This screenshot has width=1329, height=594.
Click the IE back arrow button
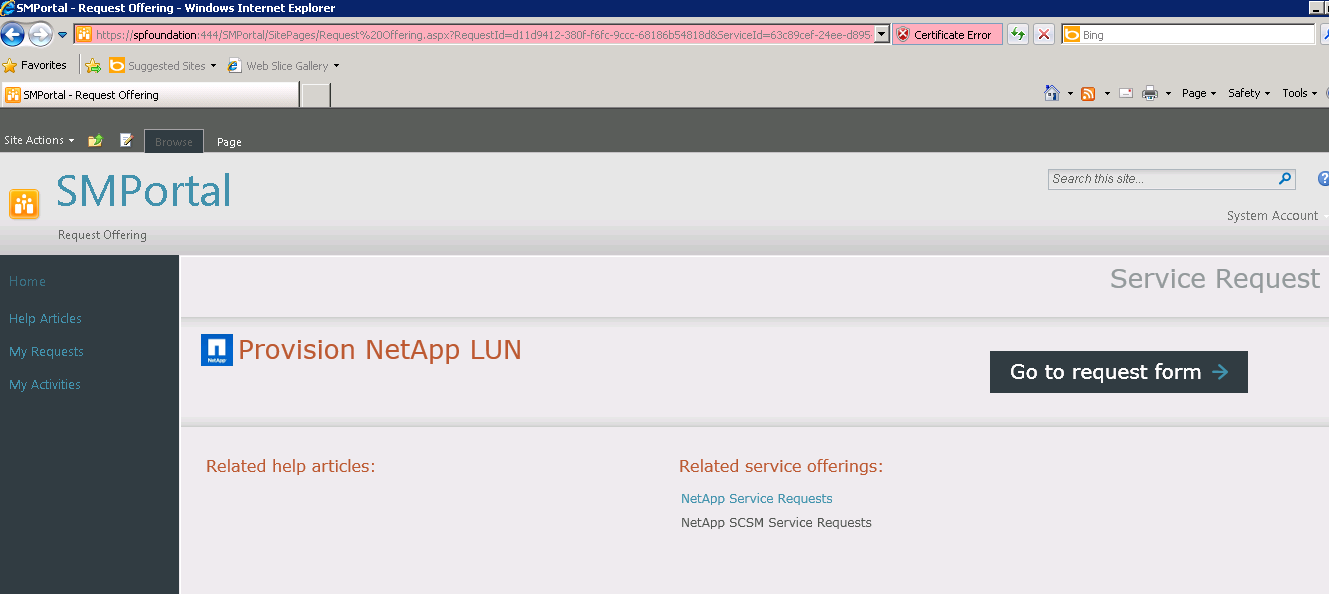pyautogui.click(x=13, y=35)
